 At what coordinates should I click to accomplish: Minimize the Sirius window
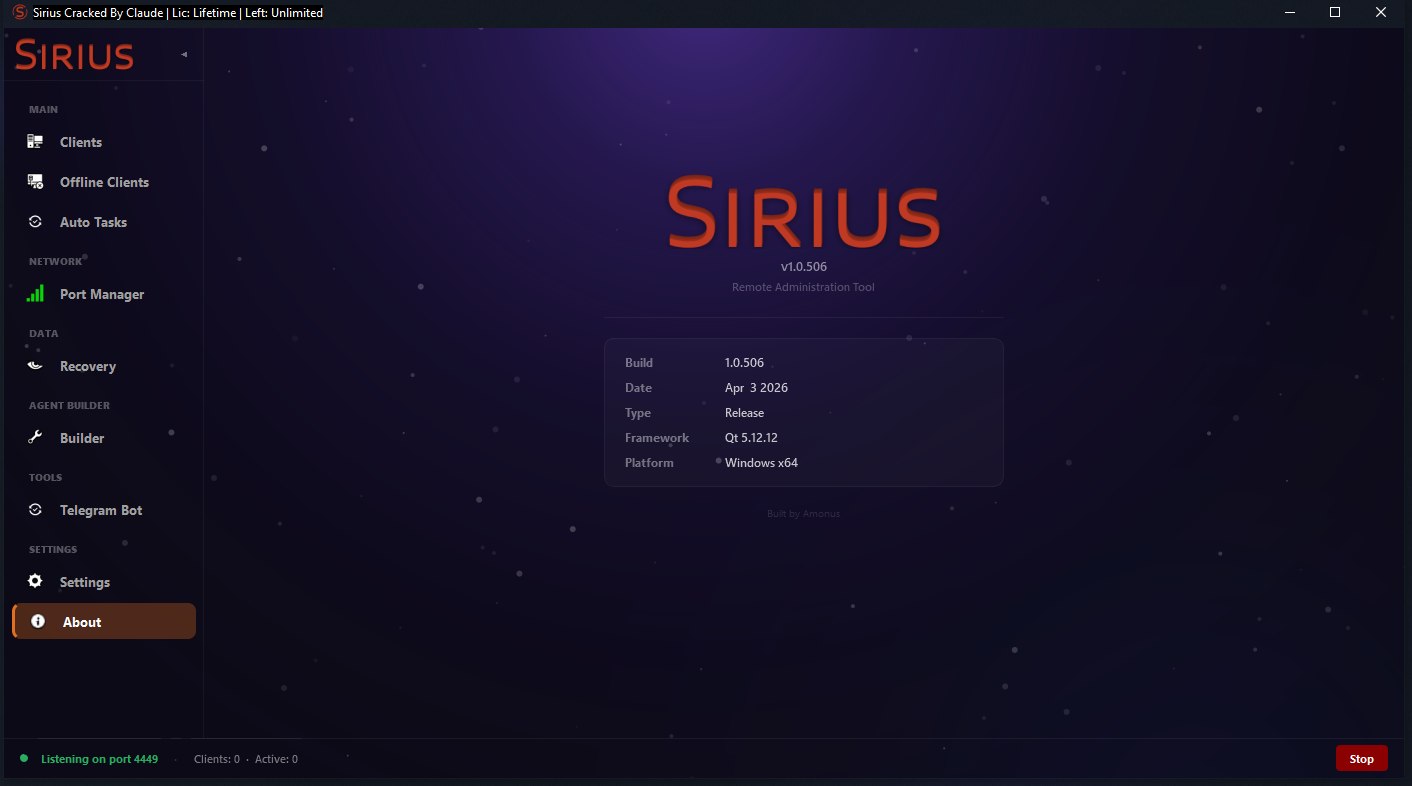[1288, 12]
